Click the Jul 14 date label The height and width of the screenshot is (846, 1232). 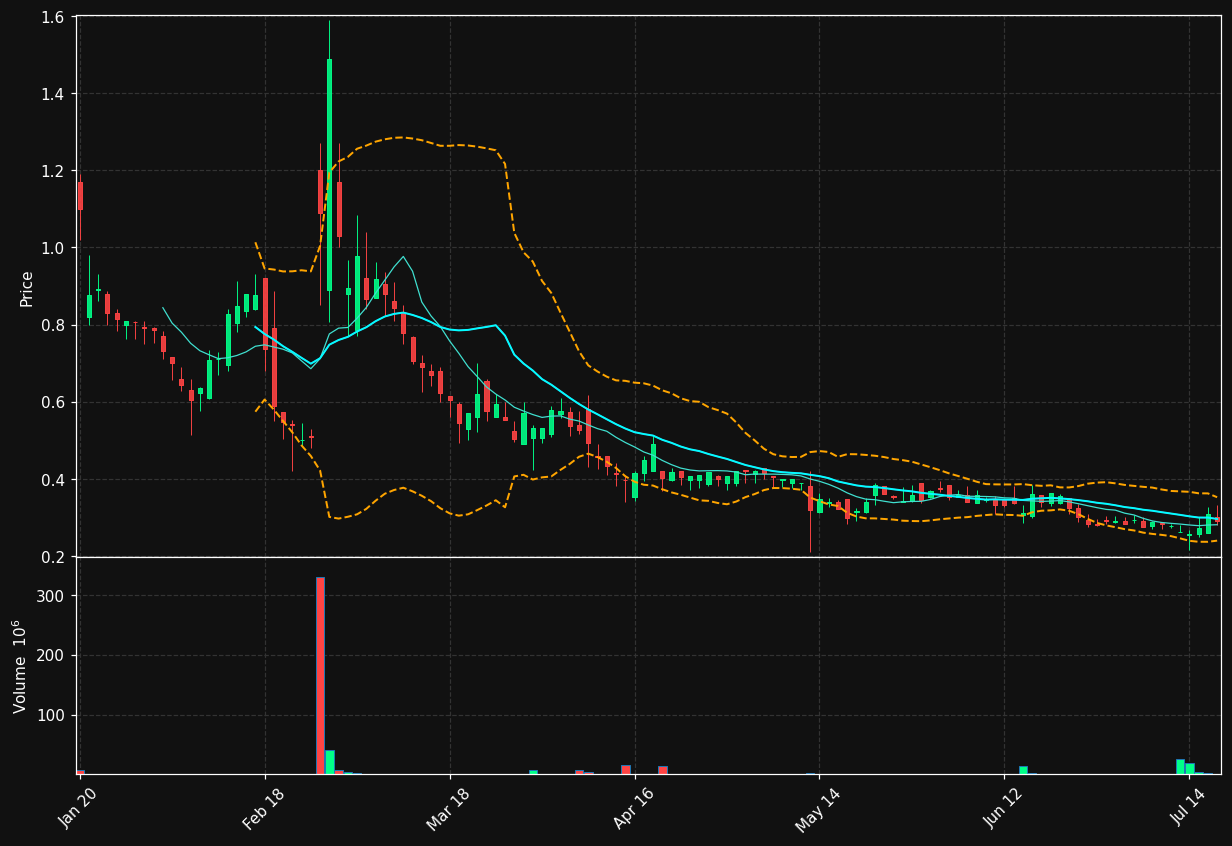pyautogui.click(x=1189, y=808)
